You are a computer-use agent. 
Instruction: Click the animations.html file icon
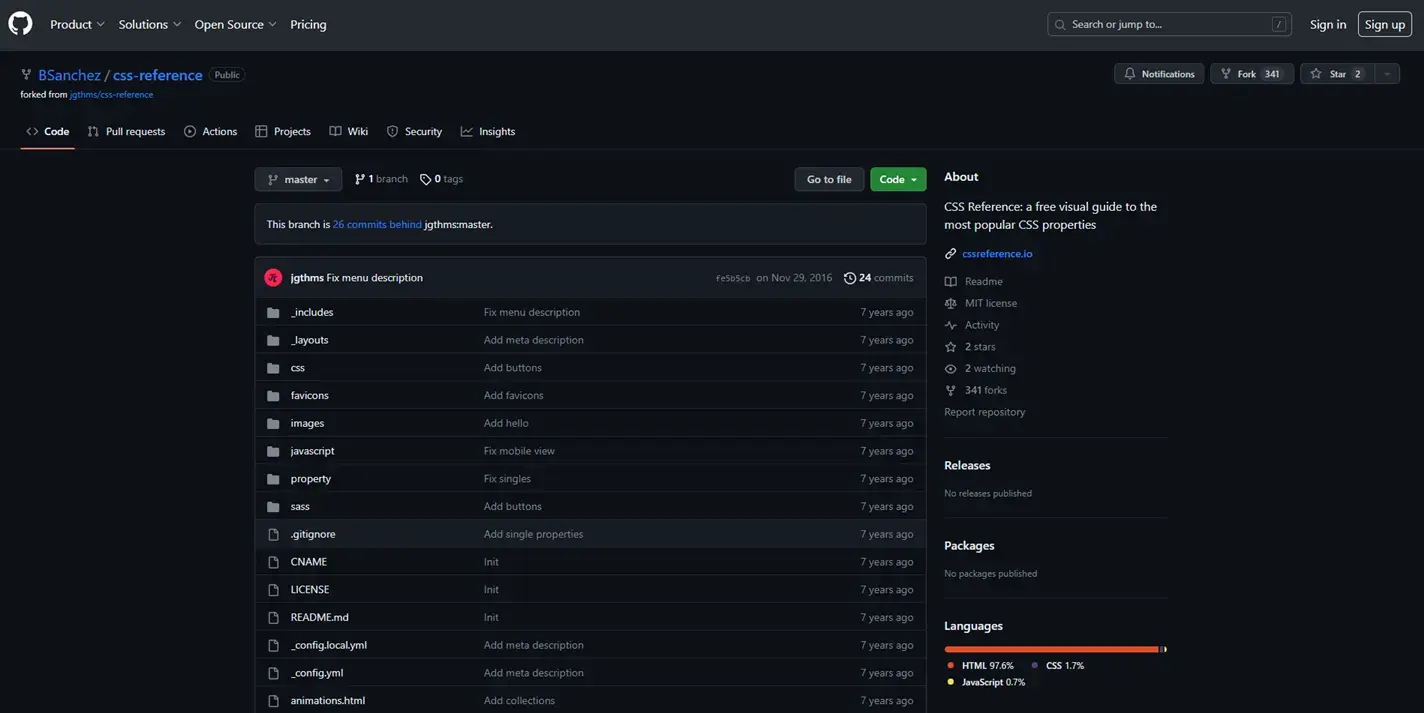(273, 701)
